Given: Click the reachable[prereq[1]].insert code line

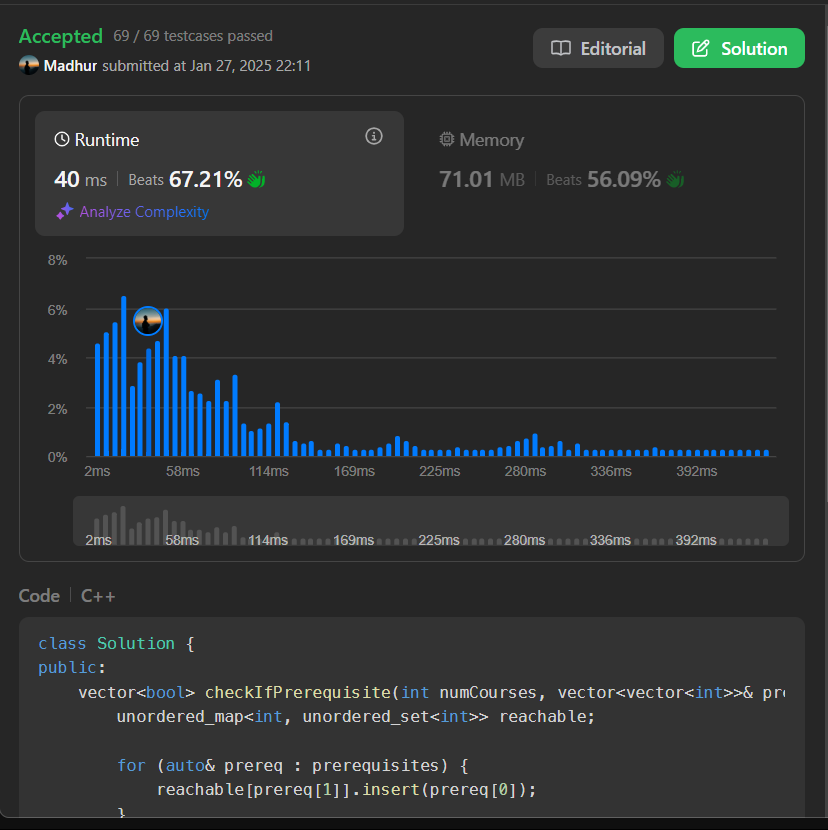Looking at the screenshot, I should click(x=346, y=789).
